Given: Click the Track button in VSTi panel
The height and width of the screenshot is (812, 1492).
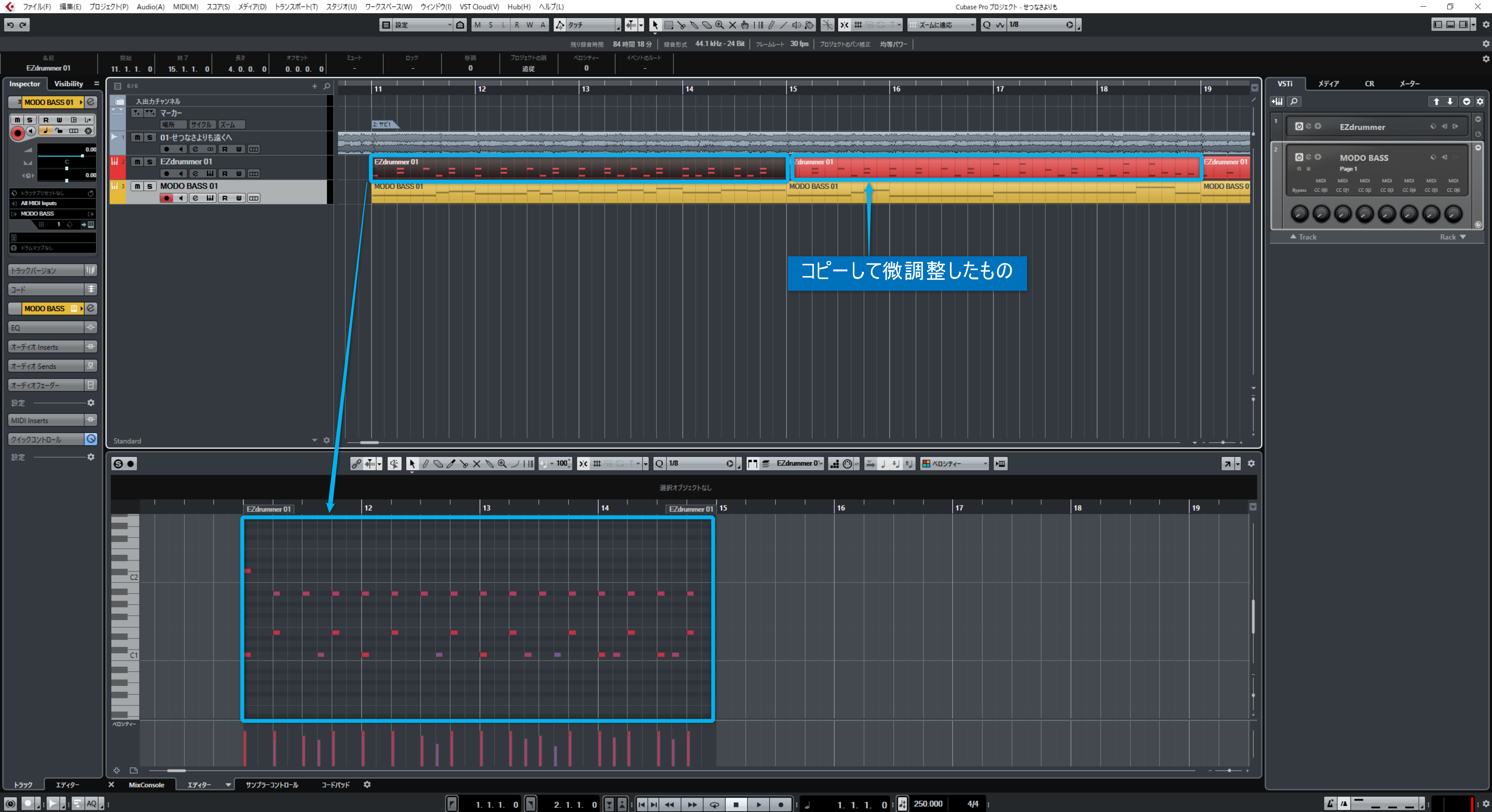Looking at the screenshot, I should click(1303, 237).
